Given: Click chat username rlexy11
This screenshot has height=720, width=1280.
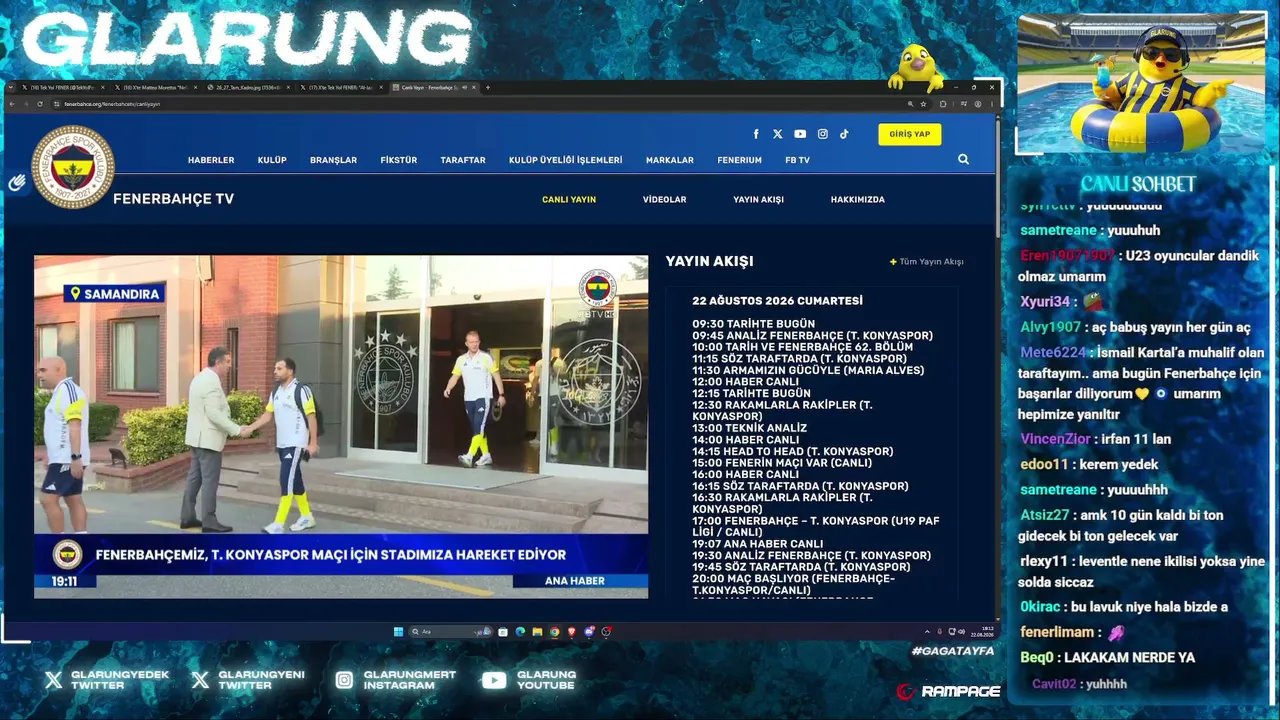Looking at the screenshot, I should click(1044, 561).
